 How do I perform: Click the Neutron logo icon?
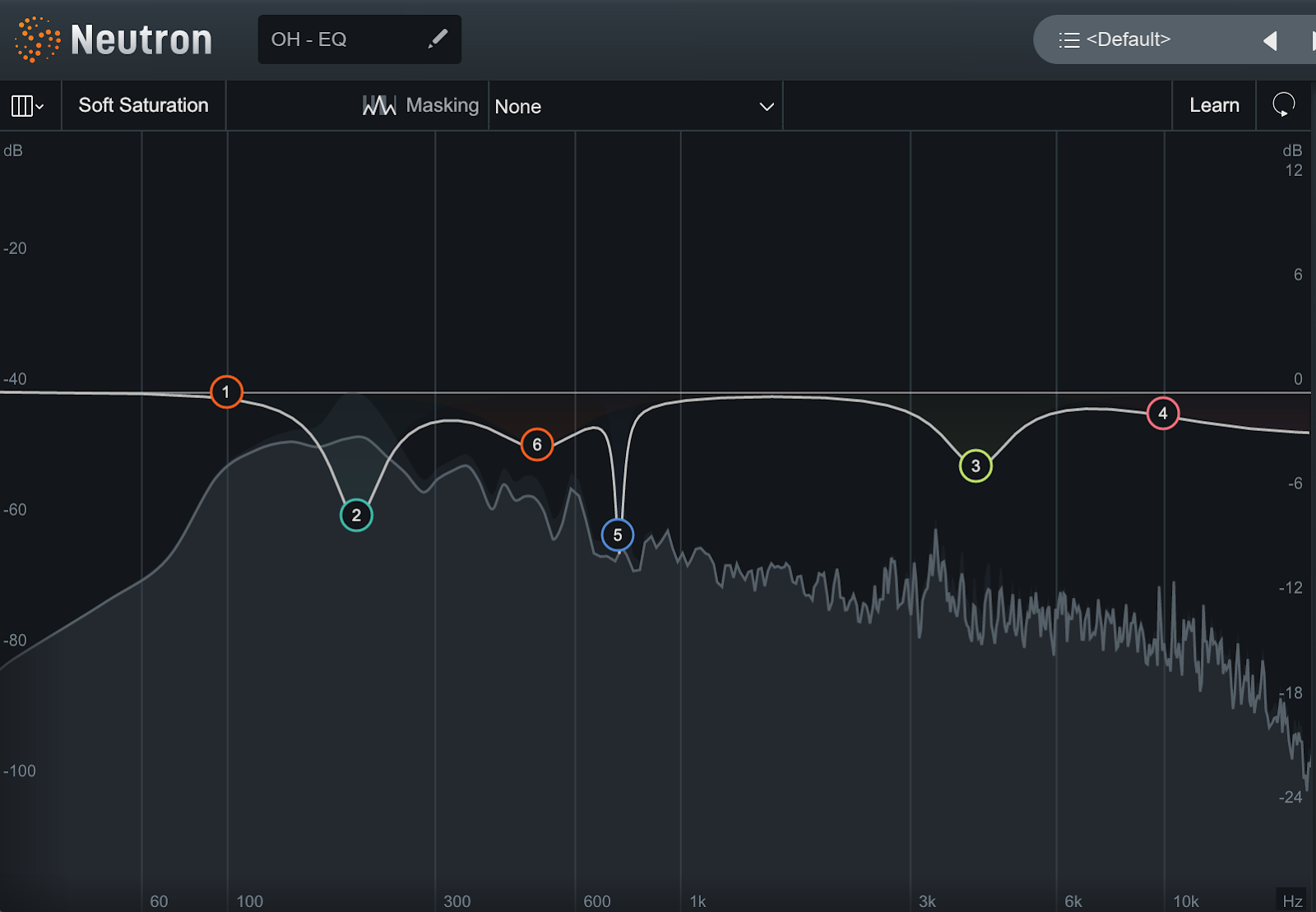37,39
